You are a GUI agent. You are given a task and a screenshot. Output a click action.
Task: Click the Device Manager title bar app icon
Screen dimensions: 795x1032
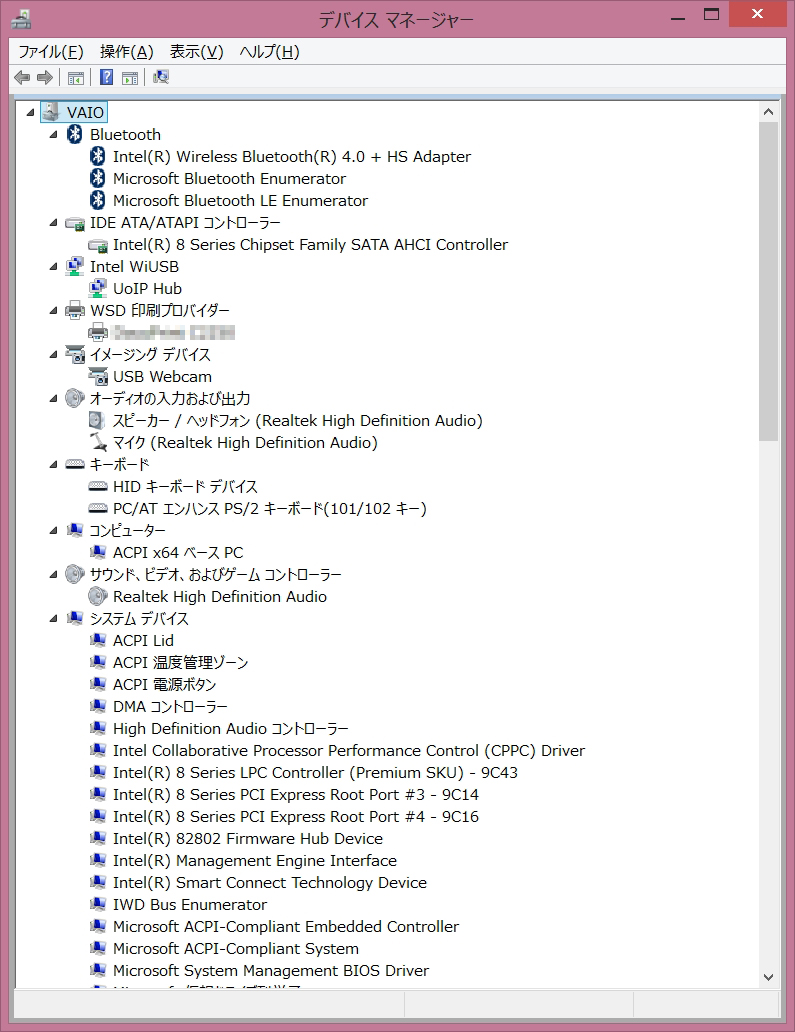pyautogui.click(x=21, y=20)
